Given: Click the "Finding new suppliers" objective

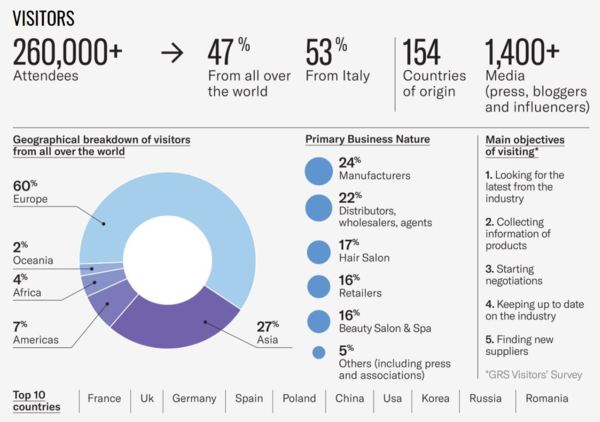Looking at the screenshot, I should 520,345.
